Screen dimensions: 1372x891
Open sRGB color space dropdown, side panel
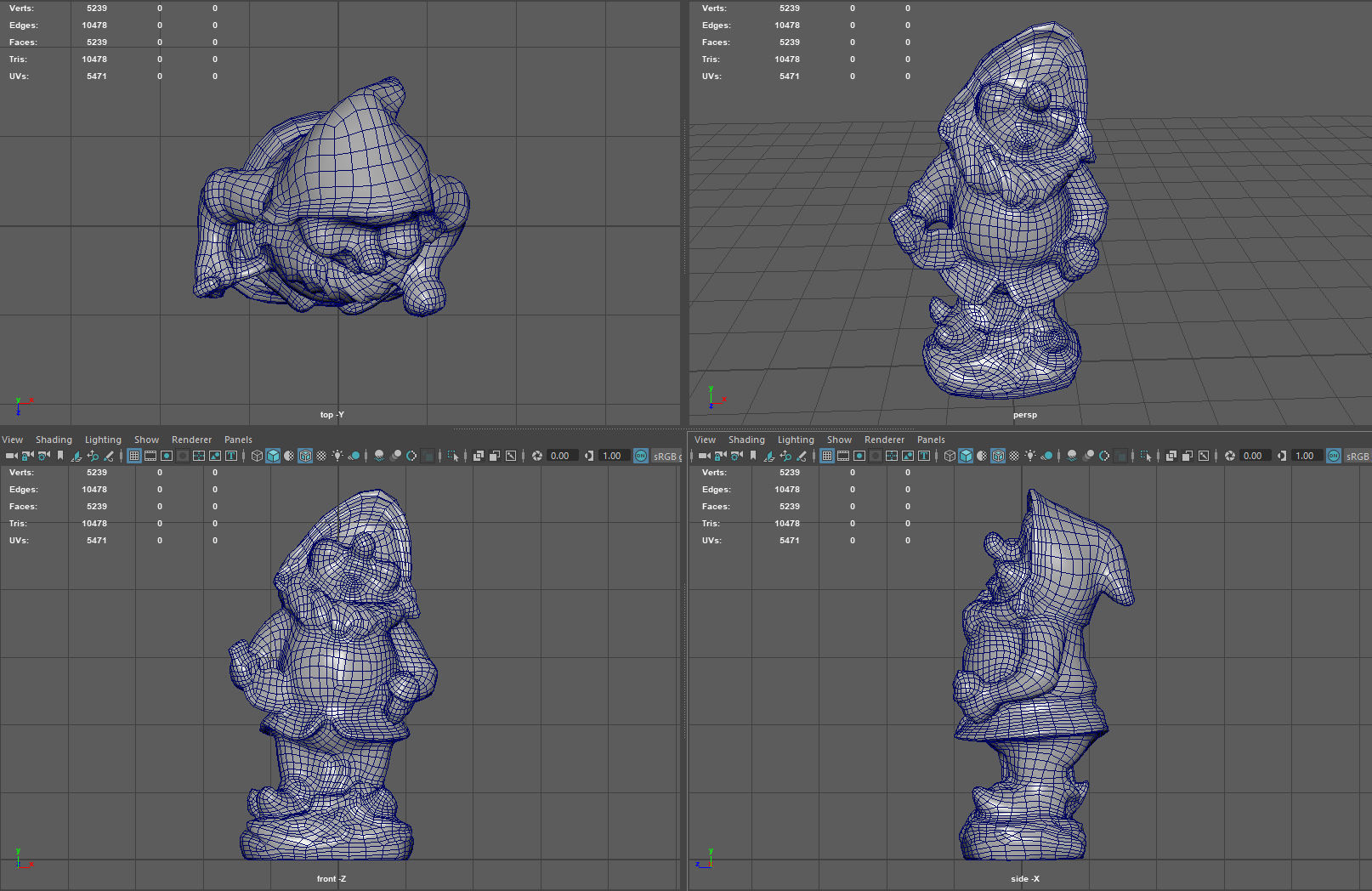(1358, 456)
